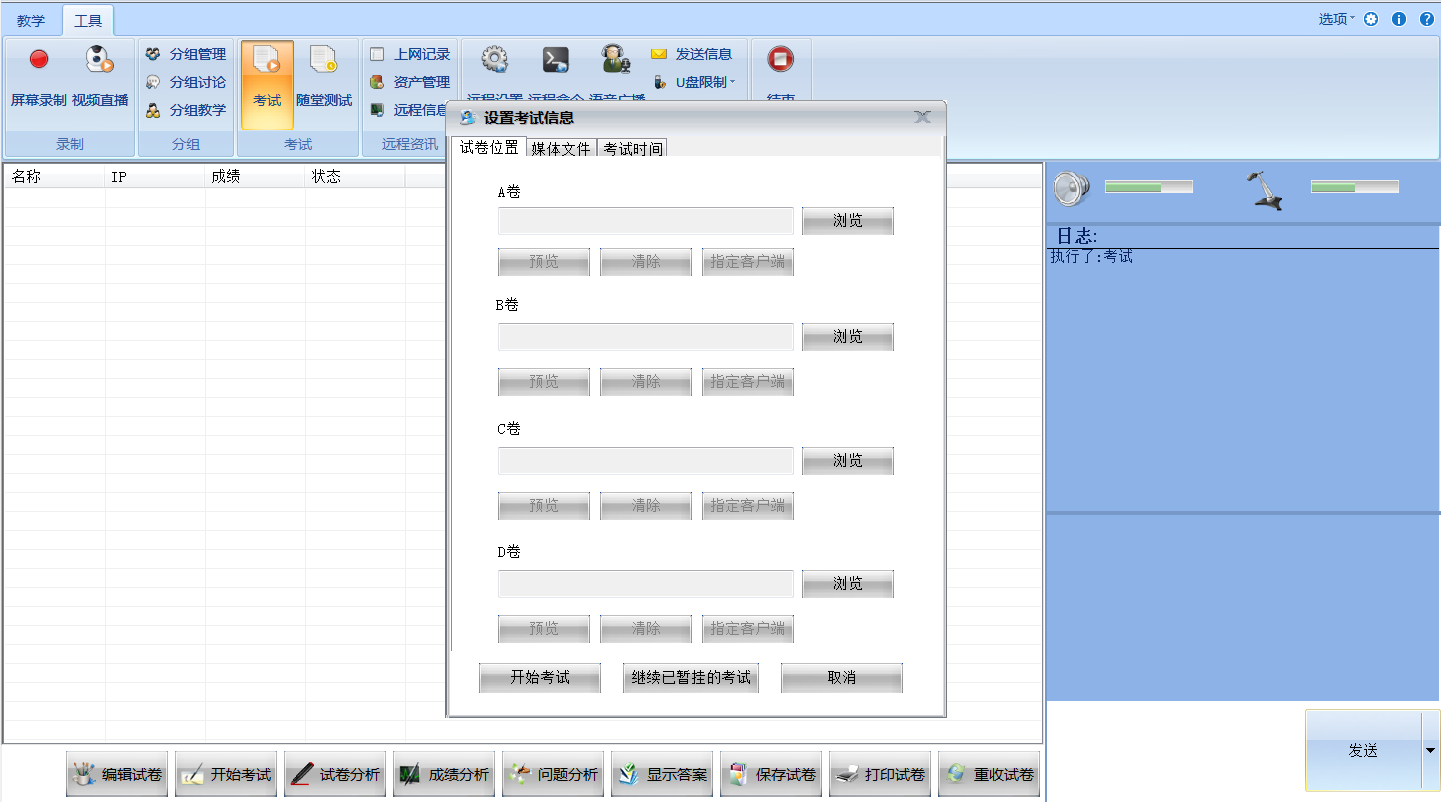Click 浏览 button for A卷
The image size is (1441, 802).
pos(847,221)
